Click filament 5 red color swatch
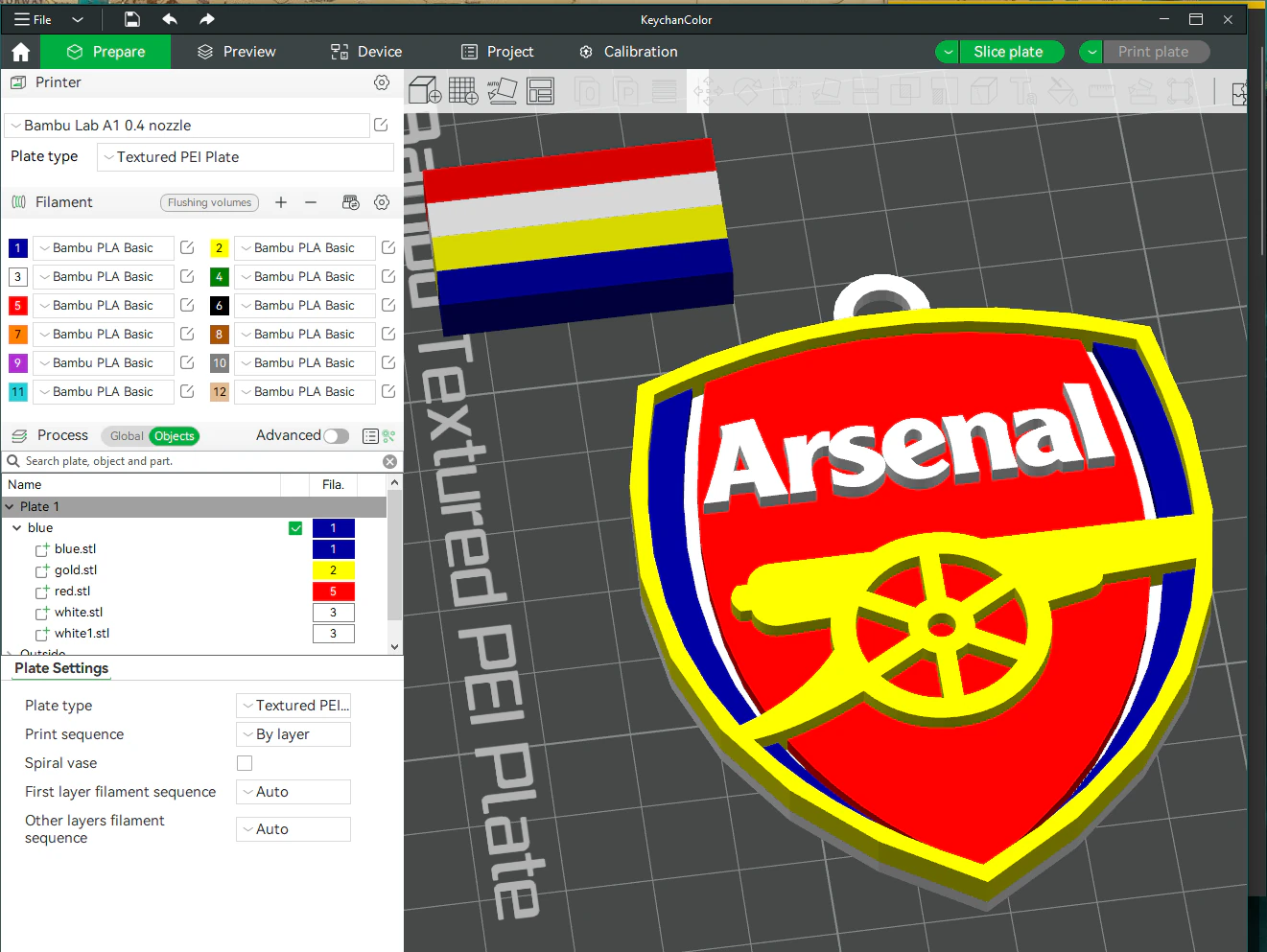The image size is (1267, 952). coord(17,306)
